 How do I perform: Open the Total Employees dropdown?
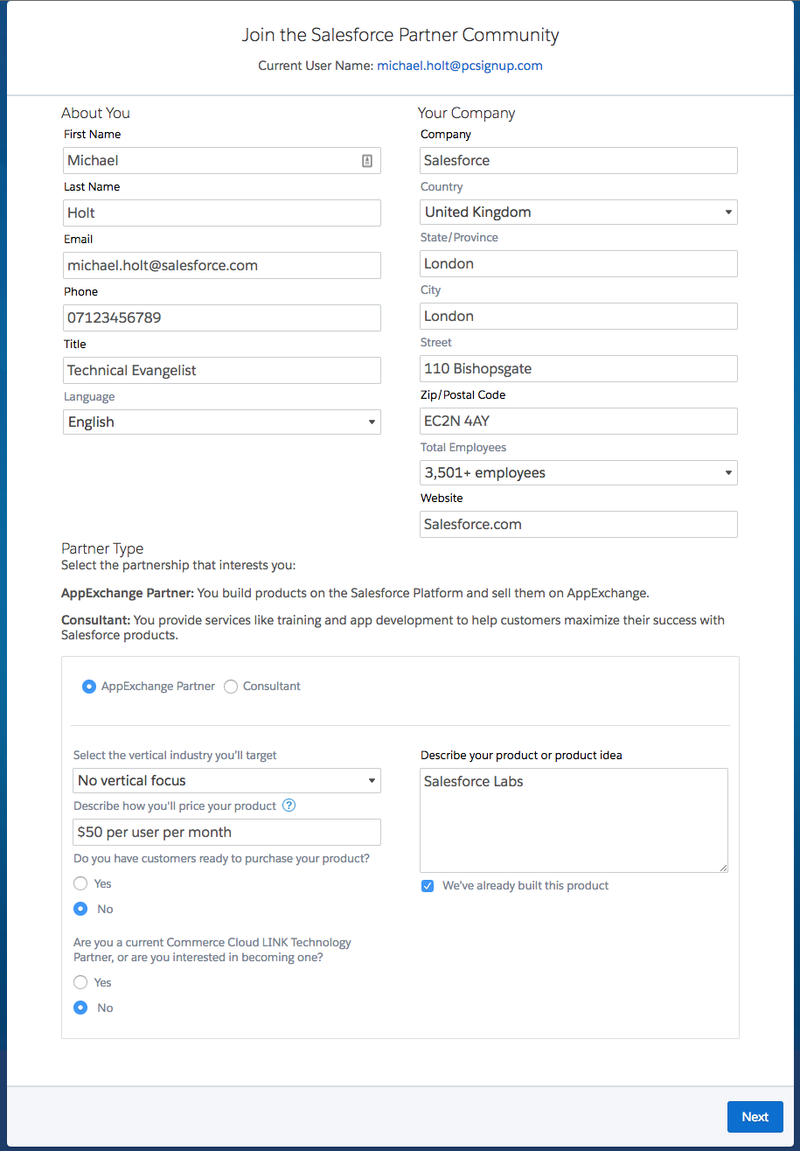click(578, 473)
